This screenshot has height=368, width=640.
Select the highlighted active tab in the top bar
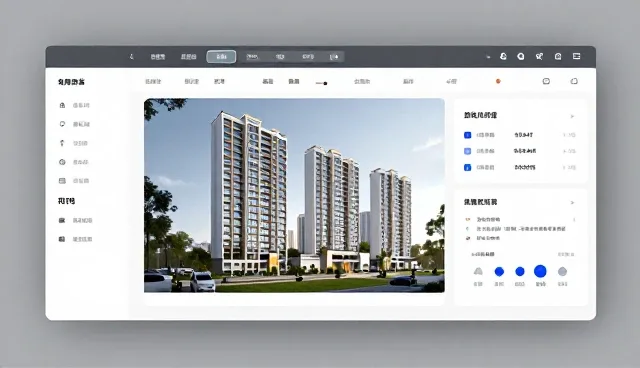tap(221, 57)
